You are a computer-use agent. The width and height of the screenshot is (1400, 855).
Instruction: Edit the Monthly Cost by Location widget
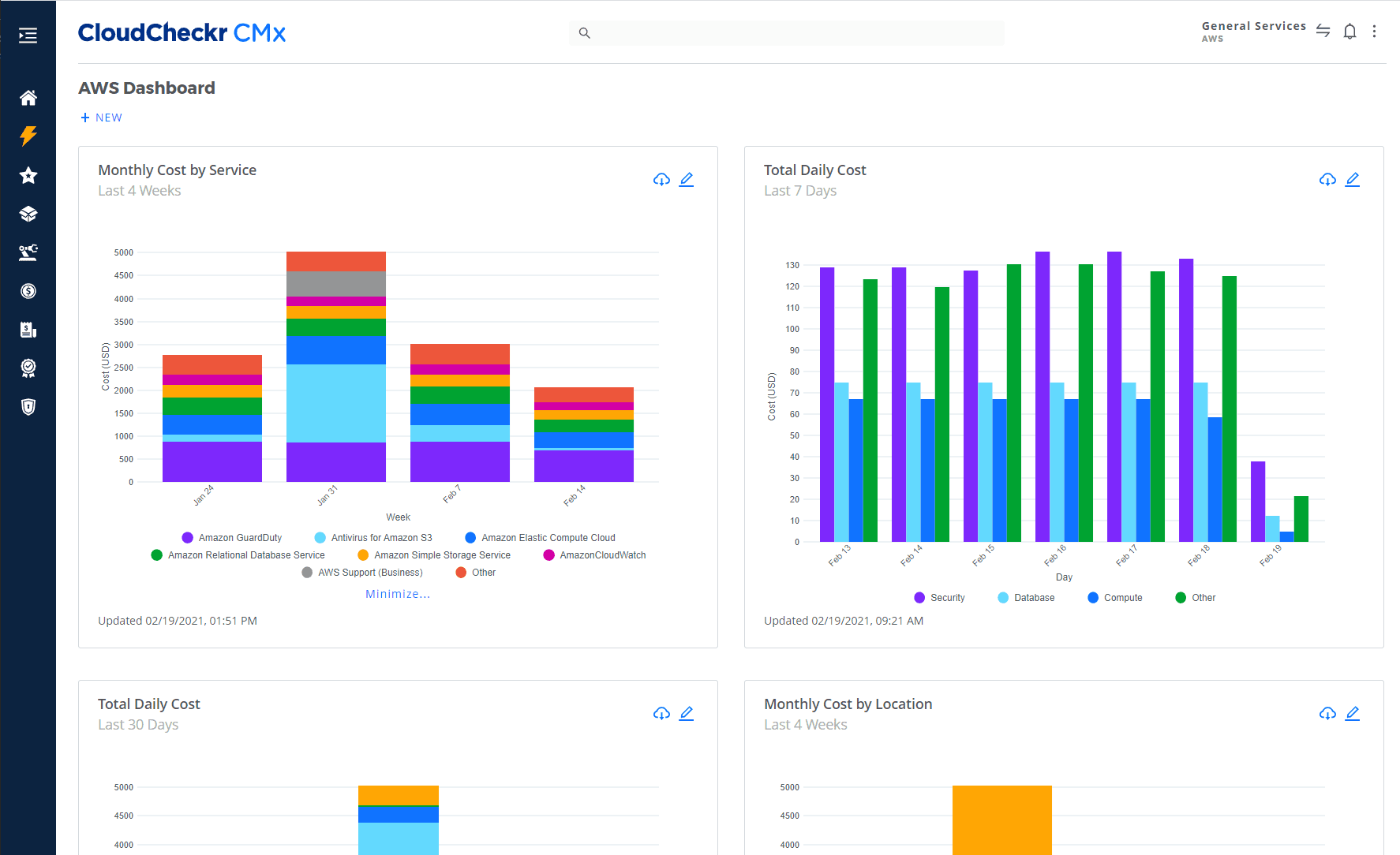[1353, 714]
